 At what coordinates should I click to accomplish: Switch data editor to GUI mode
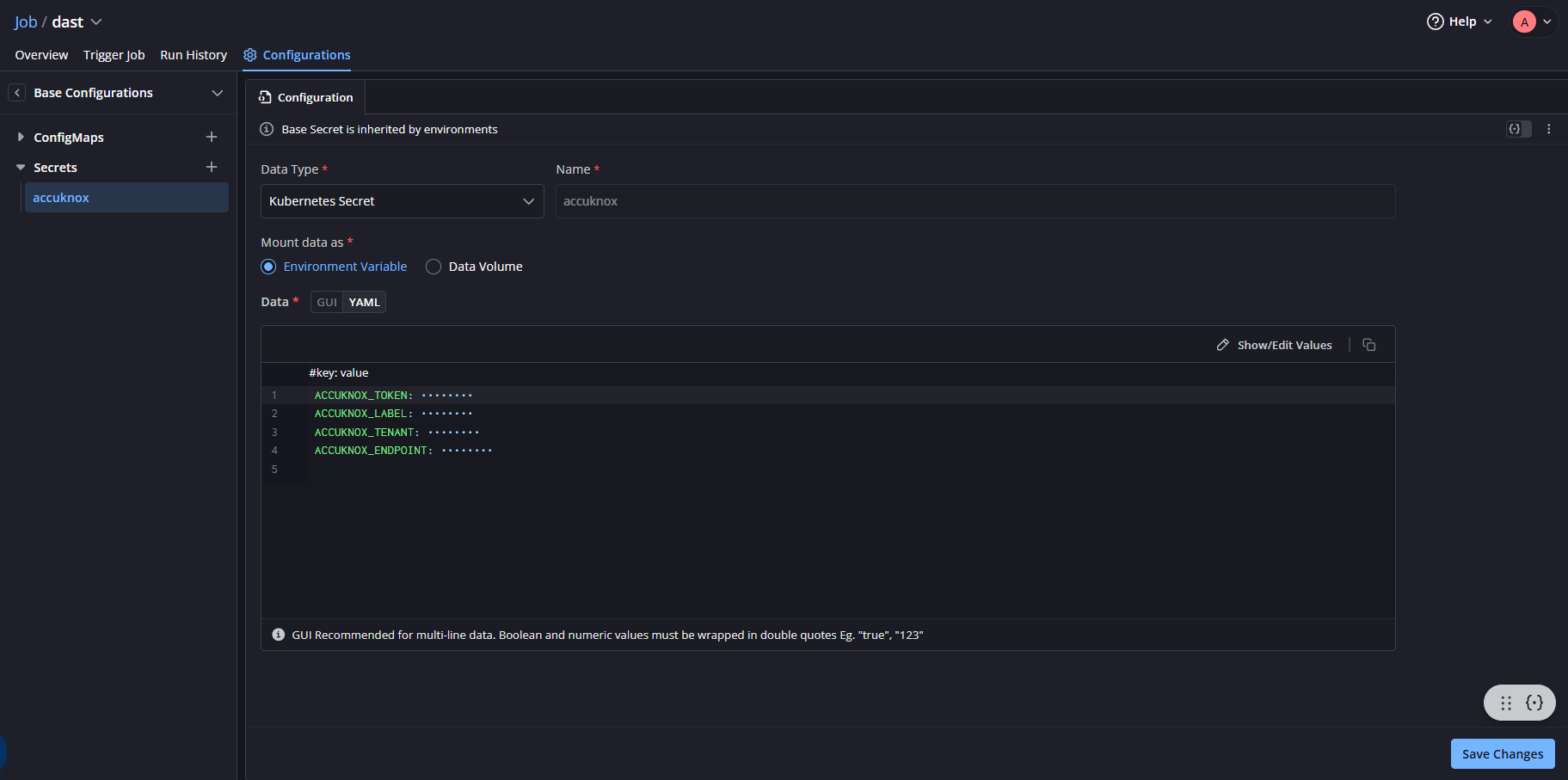click(x=327, y=302)
